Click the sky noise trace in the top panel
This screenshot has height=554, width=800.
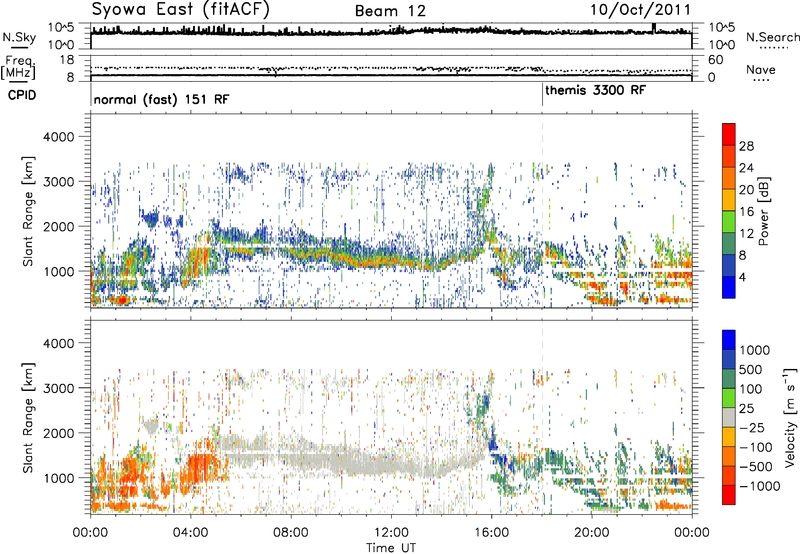(x=391, y=32)
